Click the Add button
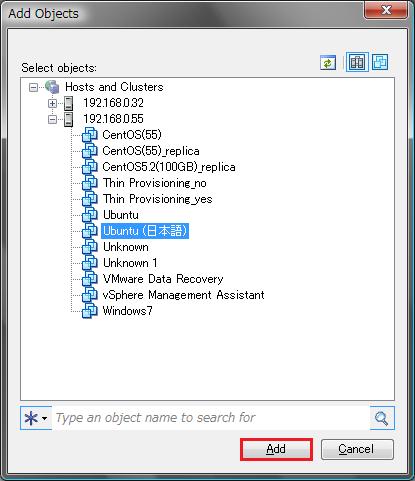Viewport: 415px width, 481px height. [276, 449]
